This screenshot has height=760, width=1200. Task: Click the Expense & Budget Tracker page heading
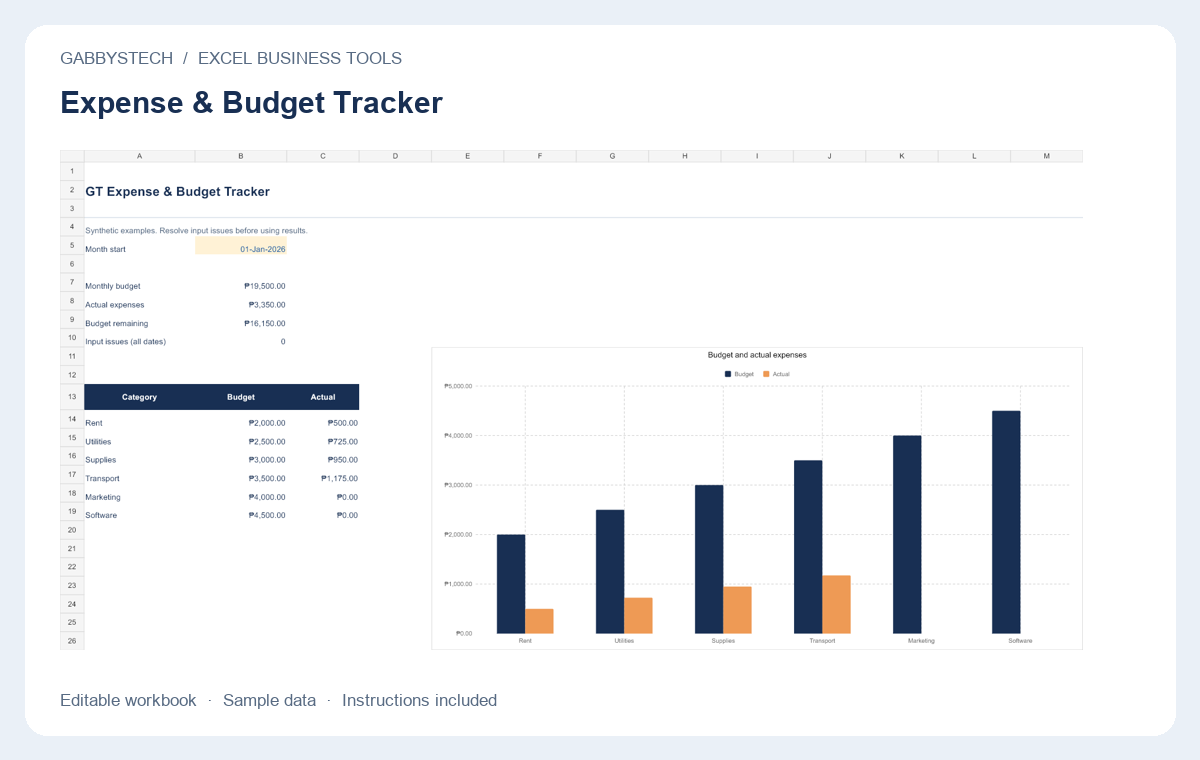tap(251, 103)
